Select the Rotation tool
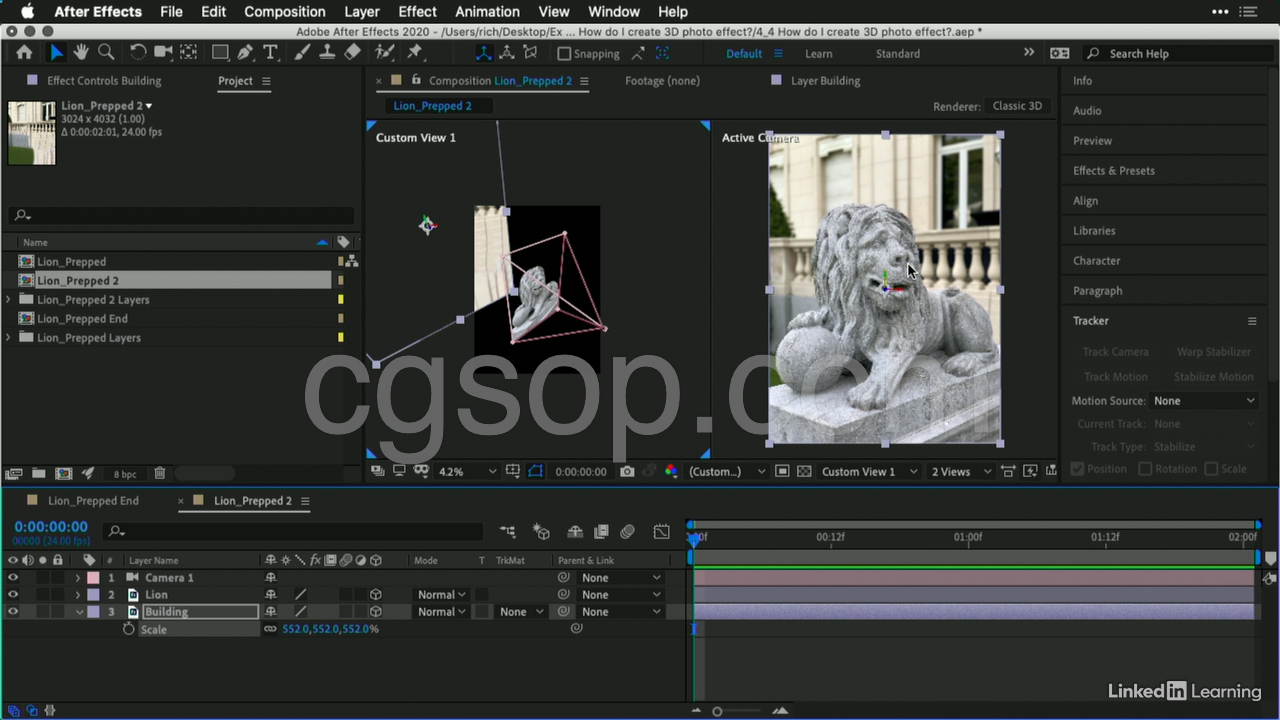This screenshot has height=720, width=1280. [138, 53]
